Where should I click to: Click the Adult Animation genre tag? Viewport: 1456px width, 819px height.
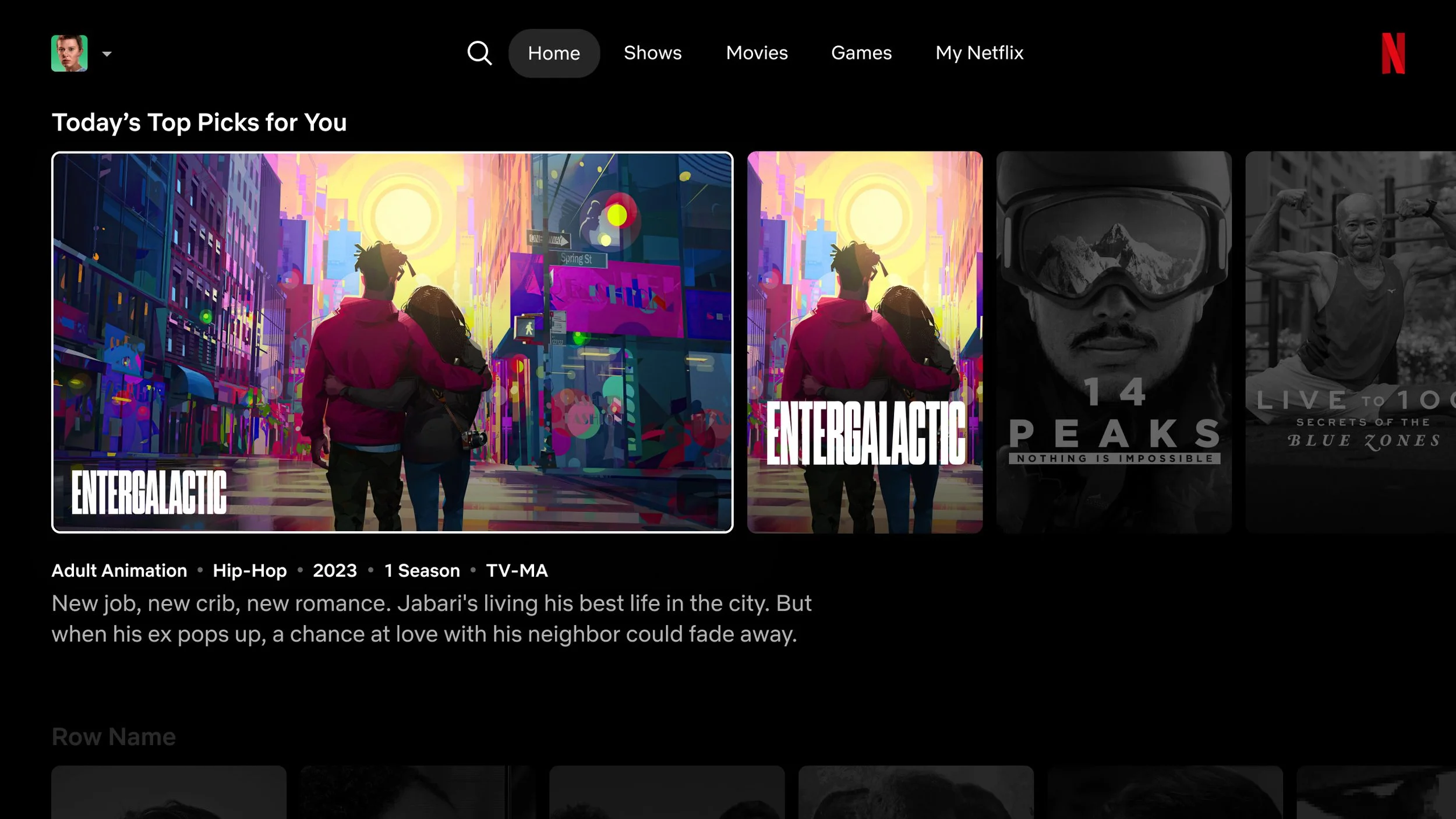(119, 570)
